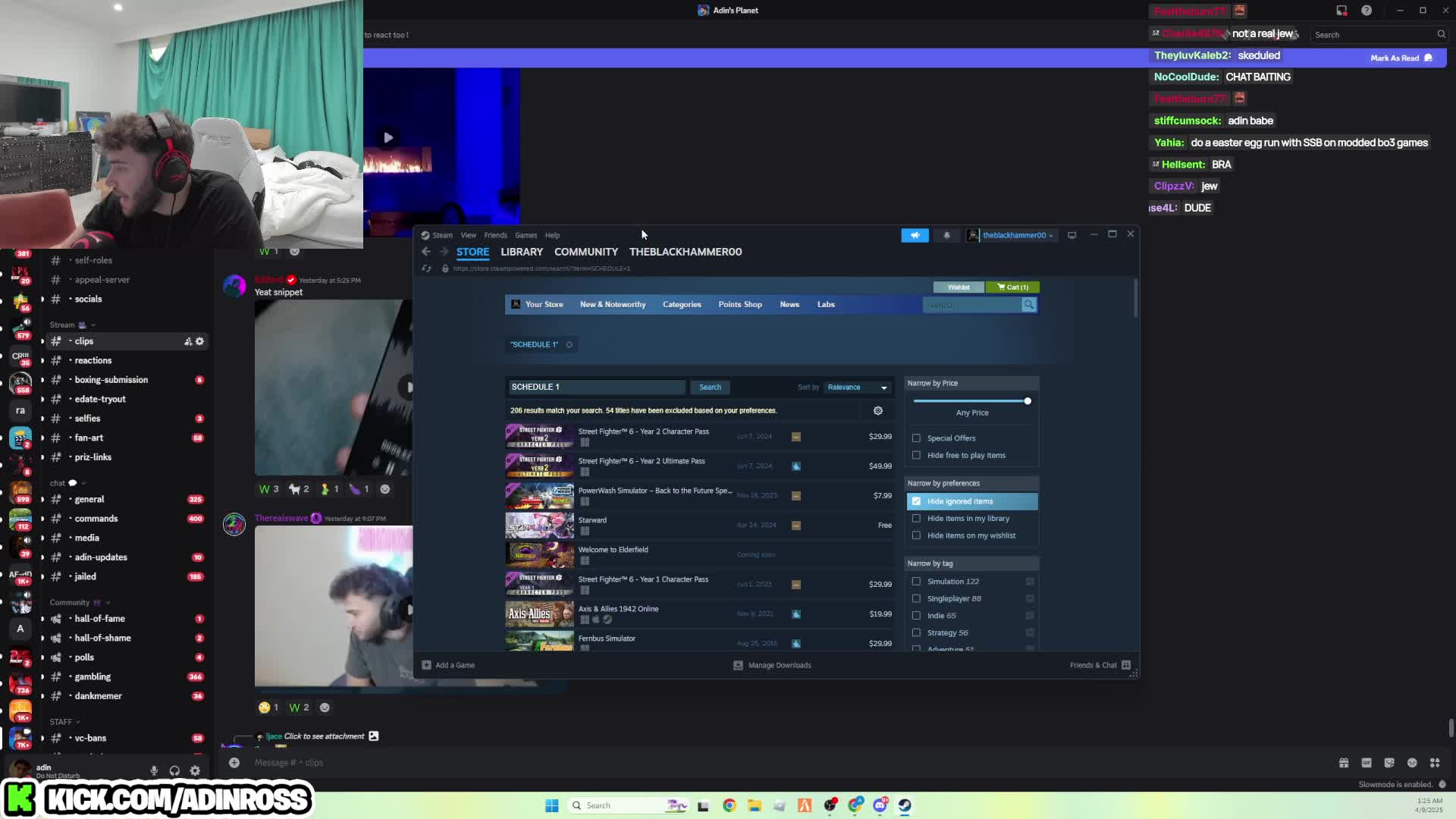This screenshot has height=819, width=1456.
Task: Reload the Steam store page
Action: (426, 268)
